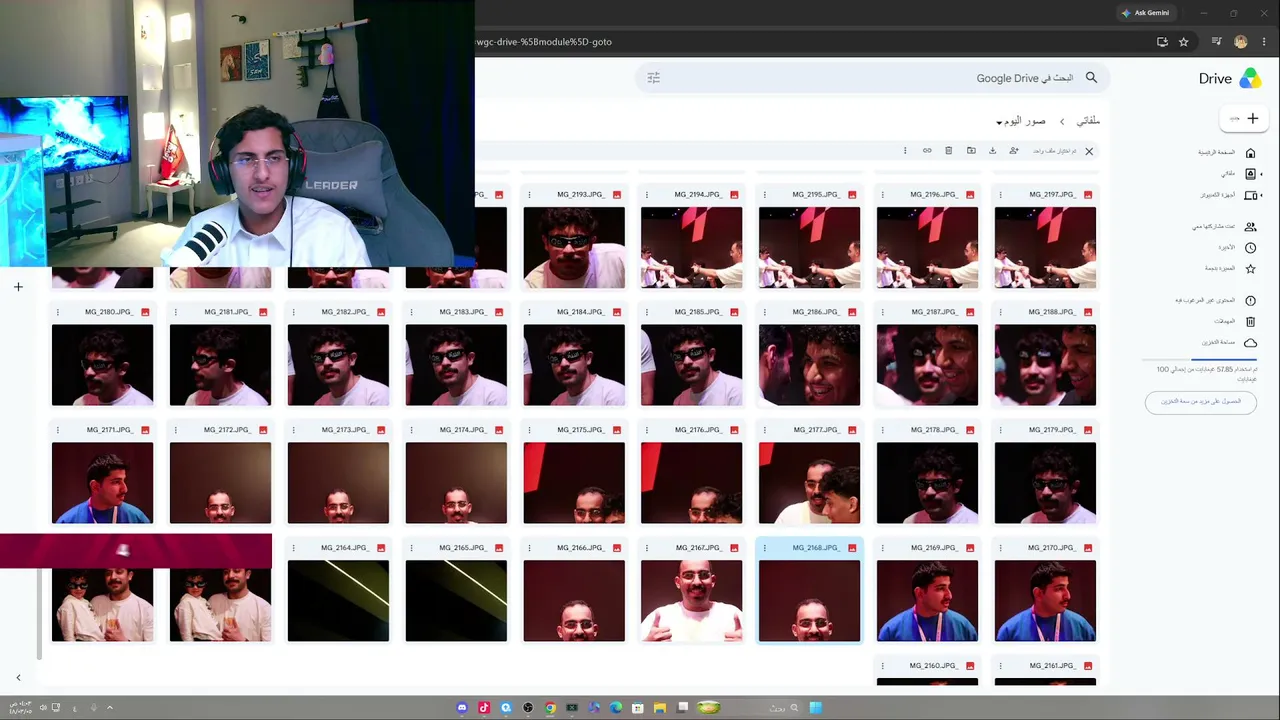1280x720 pixels.
Task: Open the Trash section in sidebar
Action: 1235,322
